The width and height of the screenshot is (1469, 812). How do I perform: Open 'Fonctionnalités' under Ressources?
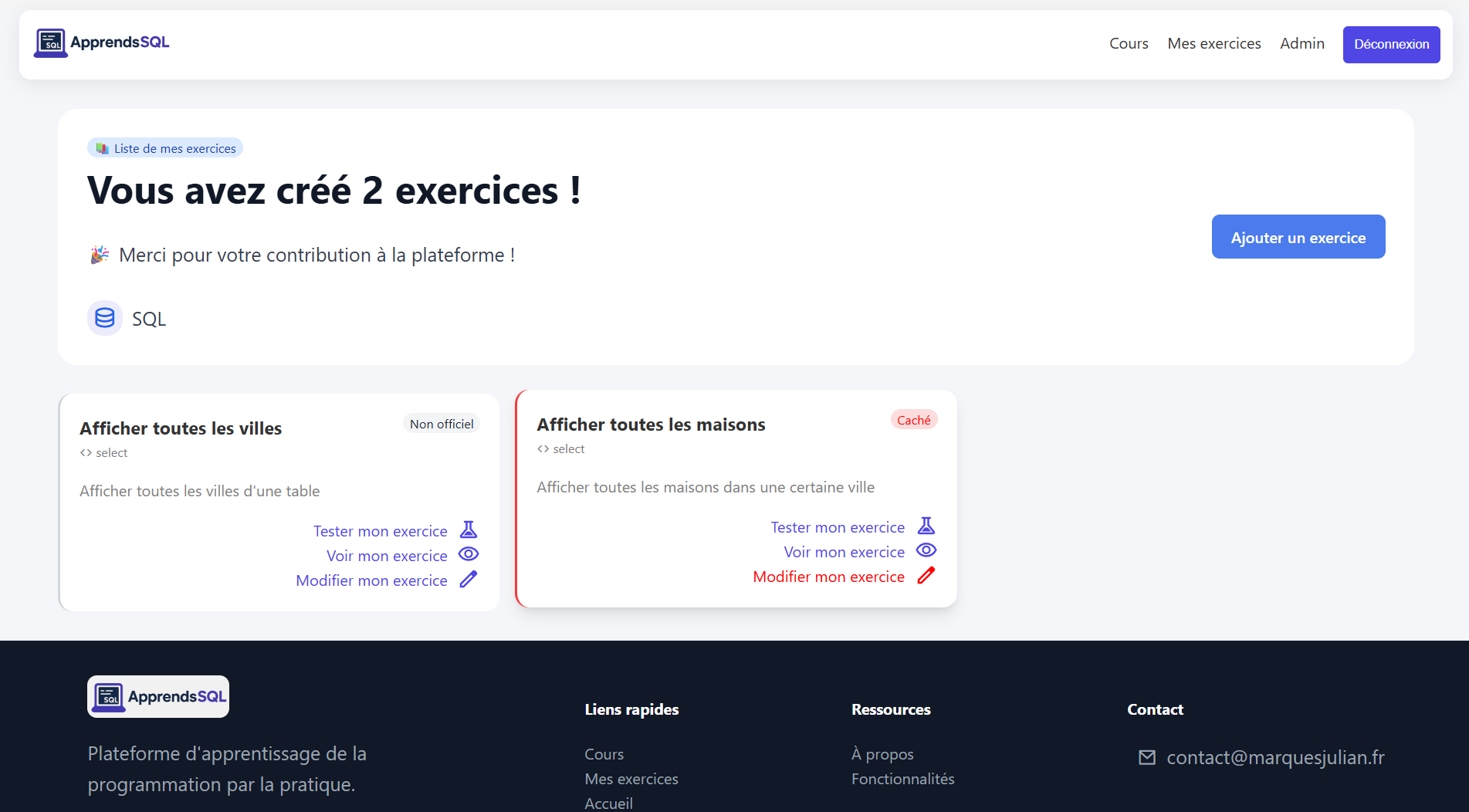(x=902, y=779)
